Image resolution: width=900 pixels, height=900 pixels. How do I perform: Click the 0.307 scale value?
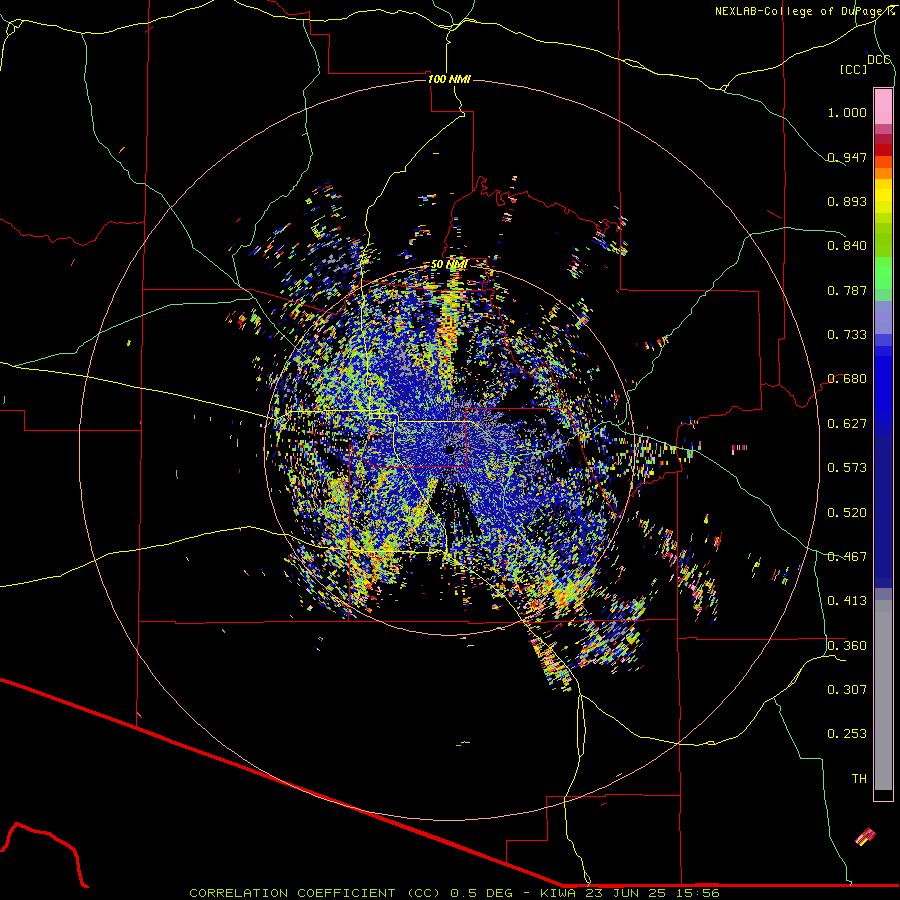click(847, 690)
